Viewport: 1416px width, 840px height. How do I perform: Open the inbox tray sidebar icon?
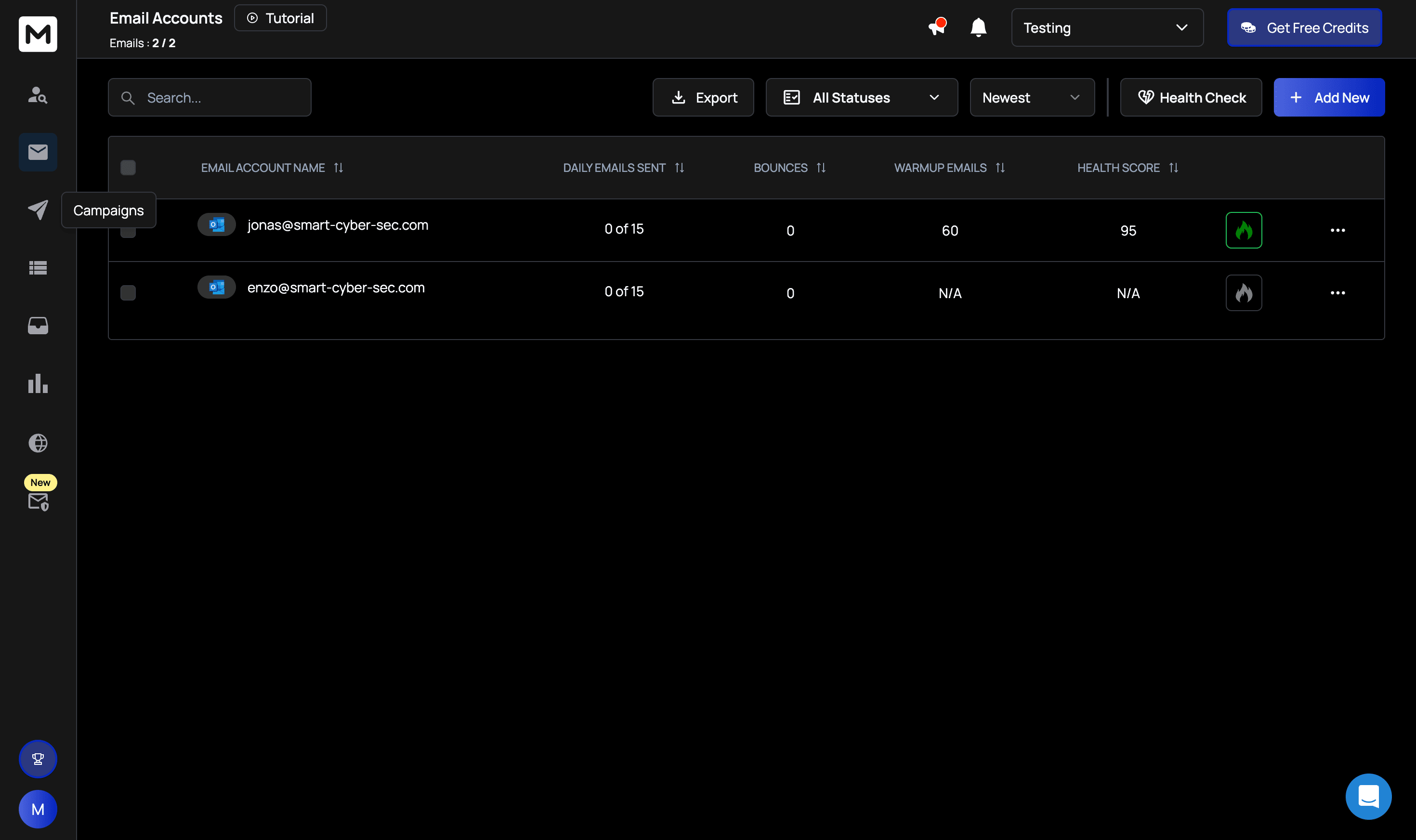pyautogui.click(x=38, y=326)
